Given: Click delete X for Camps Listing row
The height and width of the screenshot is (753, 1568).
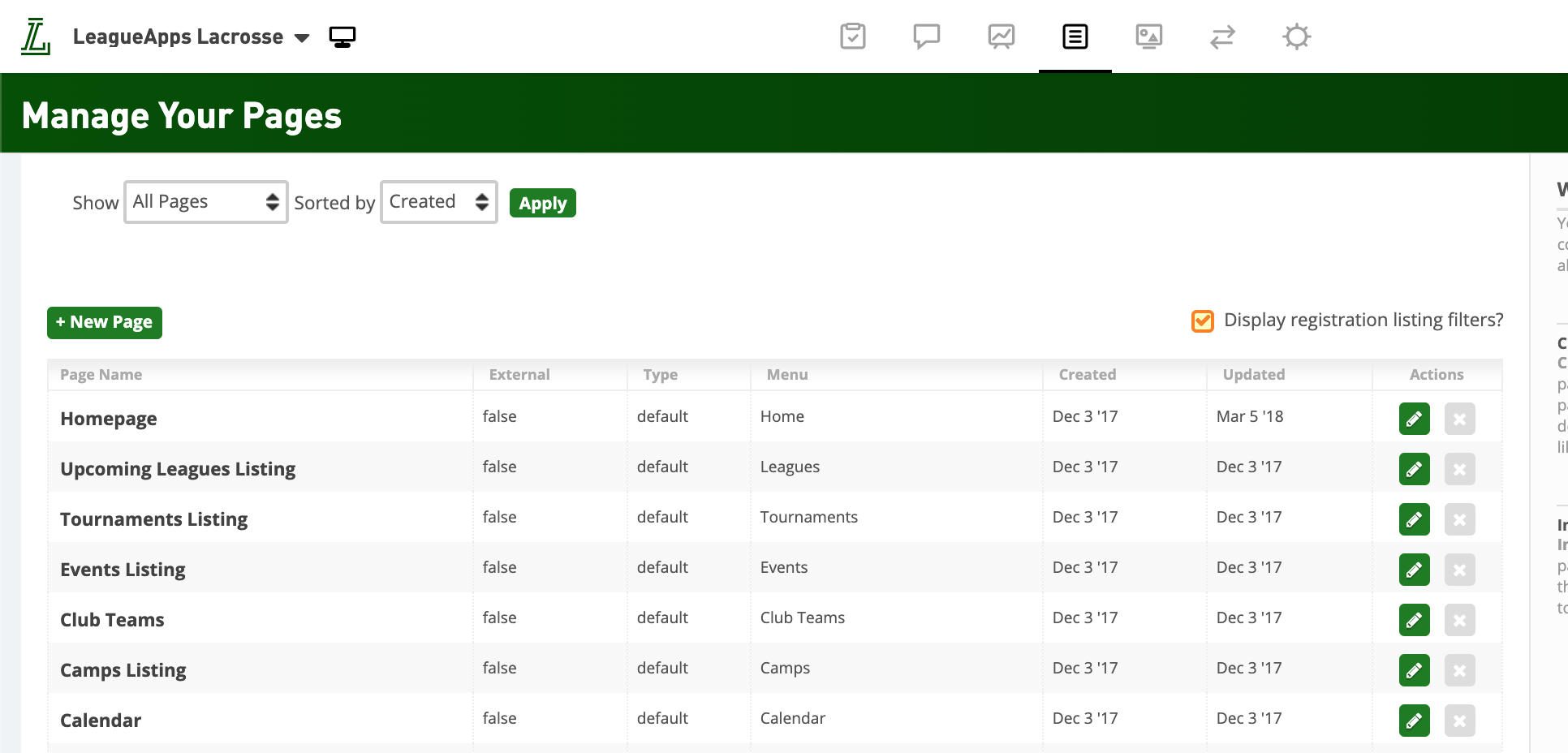Looking at the screenshot, I should 1460,670.
